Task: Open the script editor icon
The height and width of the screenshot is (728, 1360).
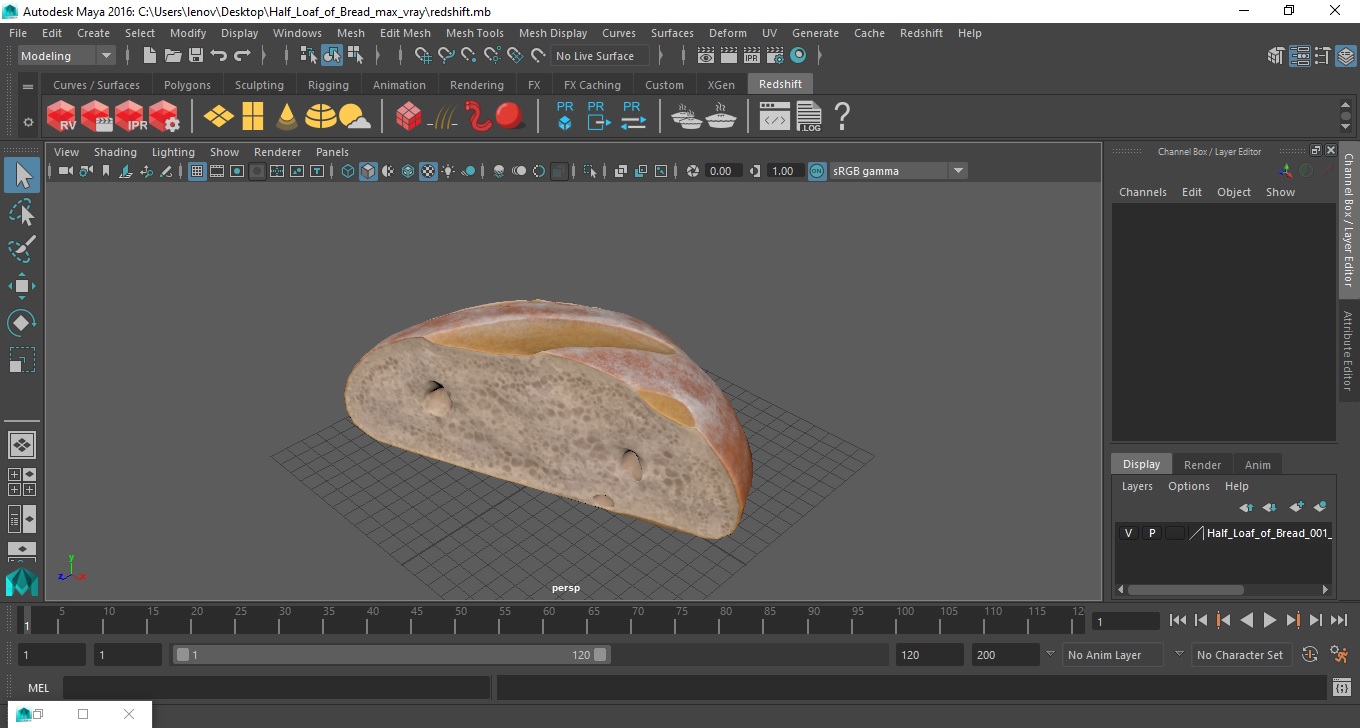Action: [1342, 687]
